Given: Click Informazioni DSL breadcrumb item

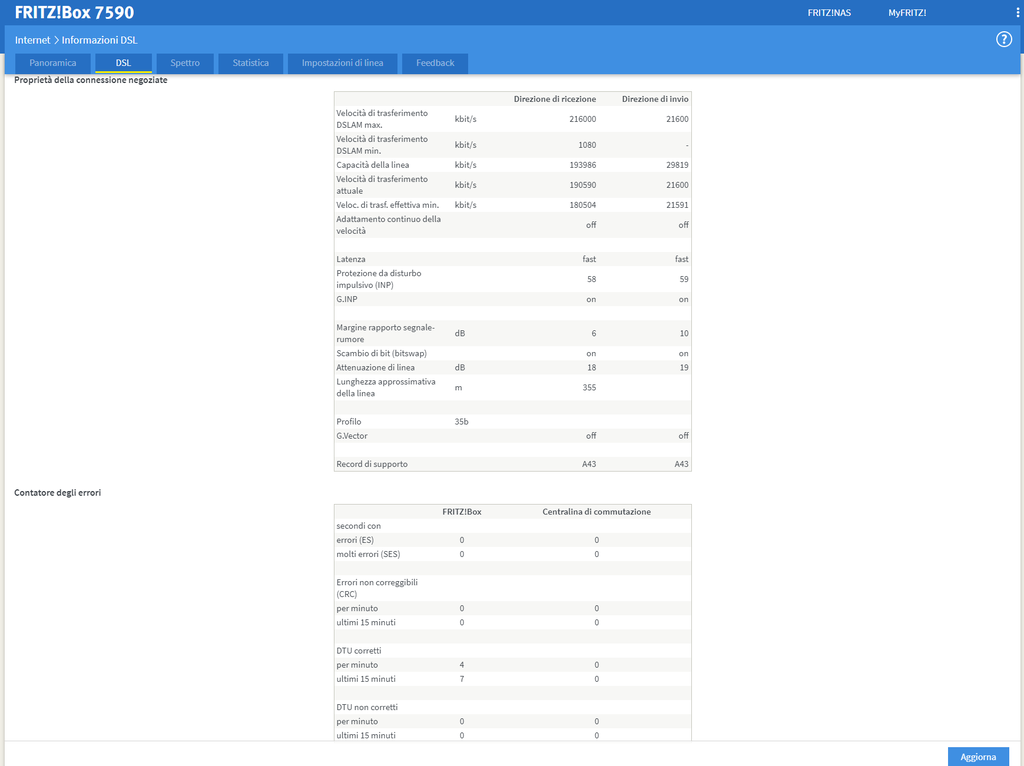Looking at the screenshot, I should (100, 40).
